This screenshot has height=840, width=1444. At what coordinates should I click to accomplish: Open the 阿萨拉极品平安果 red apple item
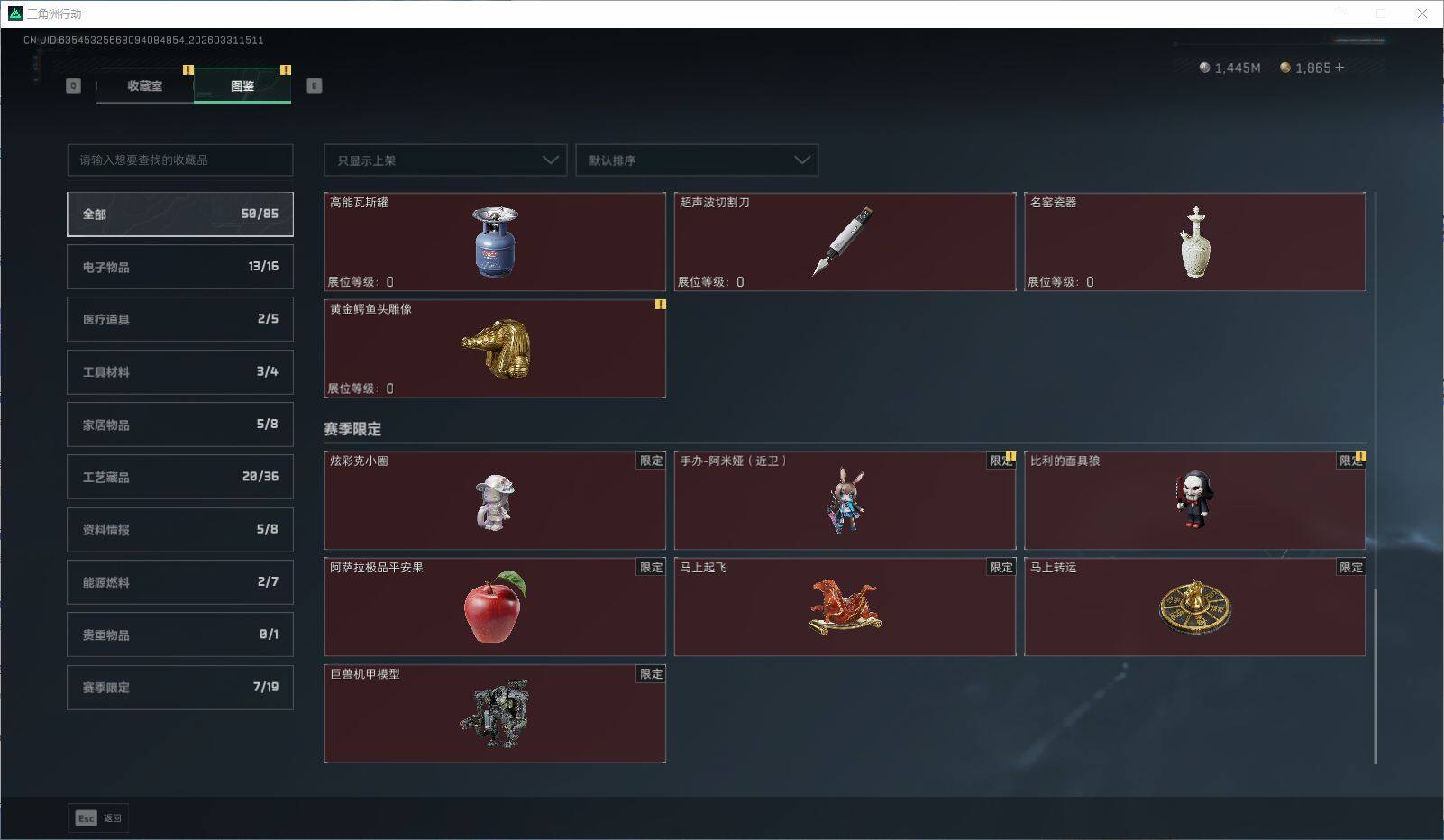[x=495, y=607]
